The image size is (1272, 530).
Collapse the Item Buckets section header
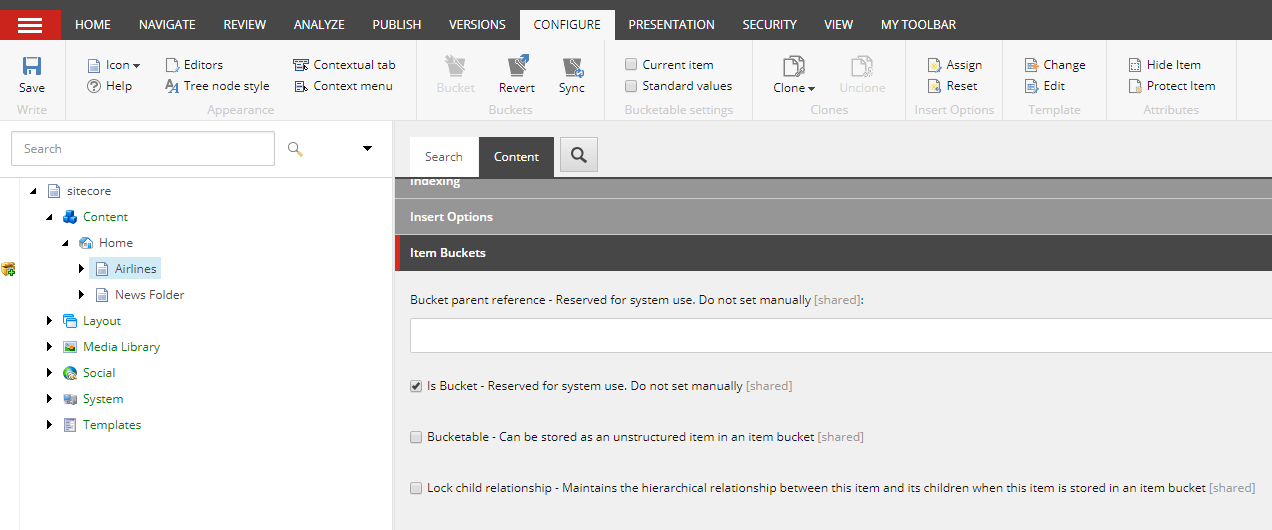pyautogui.click(x=834, y=253)
